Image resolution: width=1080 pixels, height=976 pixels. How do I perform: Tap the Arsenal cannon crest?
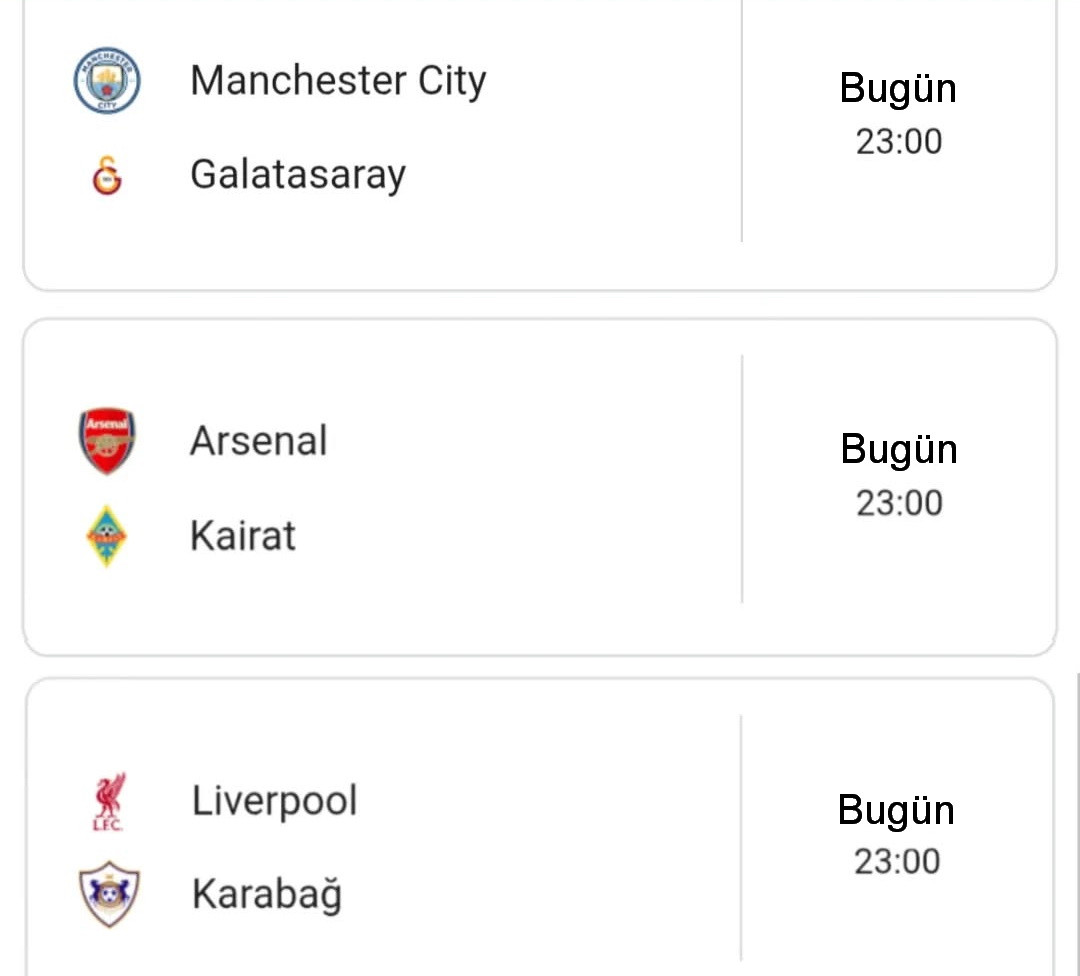[107, 441]
